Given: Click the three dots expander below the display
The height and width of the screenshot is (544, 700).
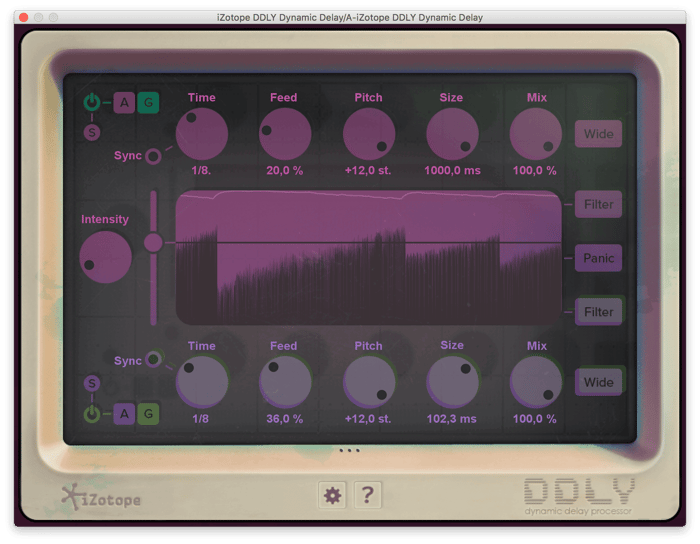Looking at the screenshot, I should [x=350, y=450].
